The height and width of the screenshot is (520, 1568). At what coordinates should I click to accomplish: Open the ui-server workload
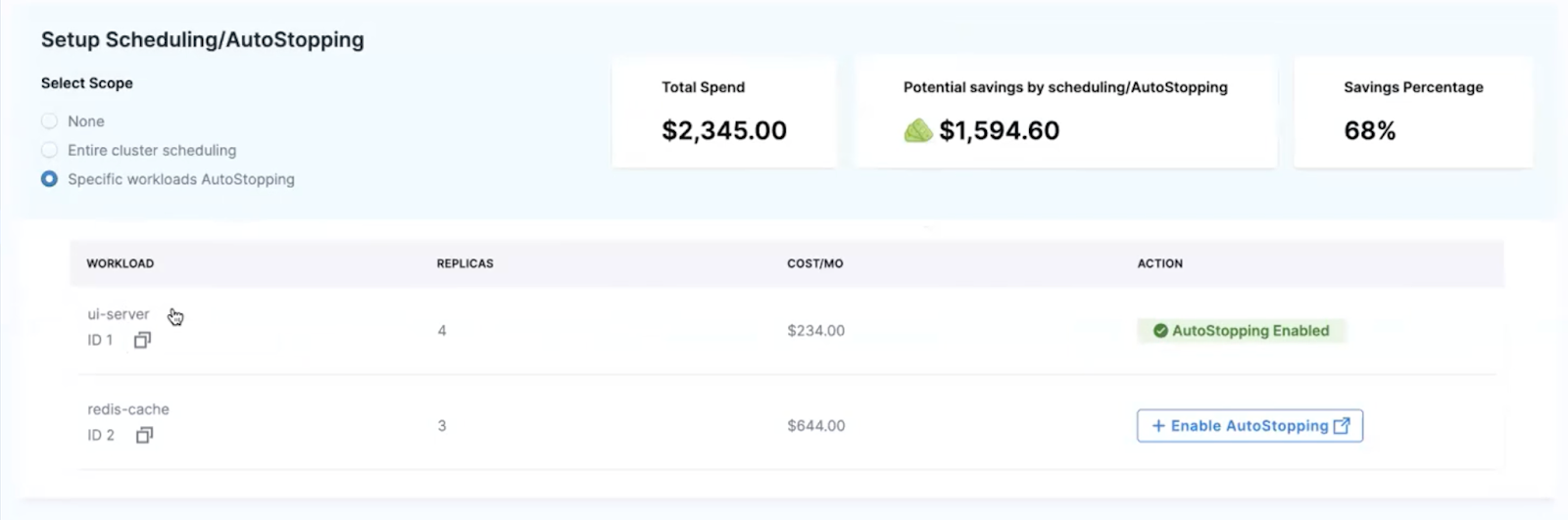click(x=118, y=314)
